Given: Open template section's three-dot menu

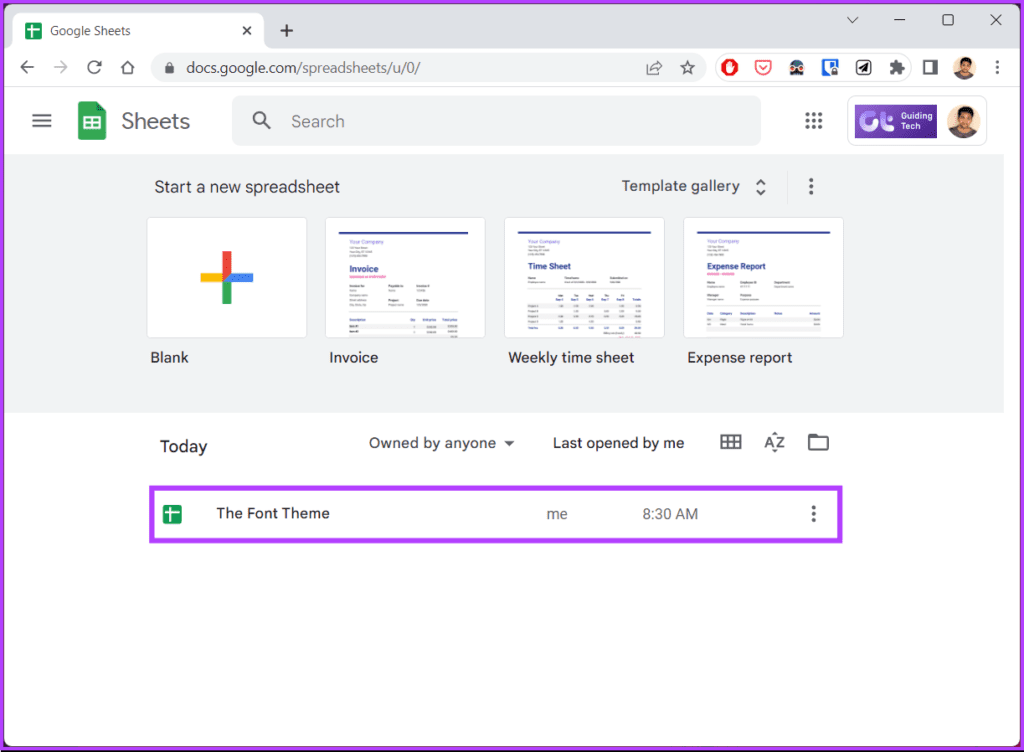Looking at the screenshot, I should [x=811, y=187].
